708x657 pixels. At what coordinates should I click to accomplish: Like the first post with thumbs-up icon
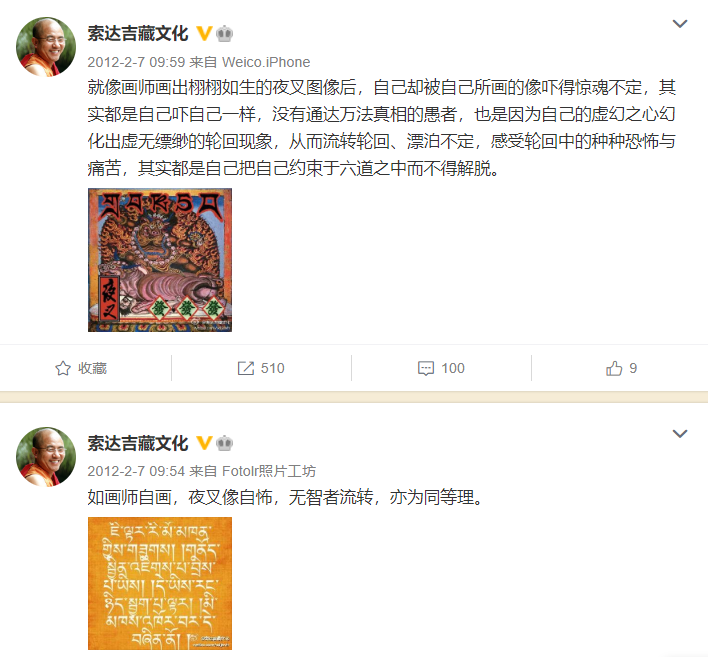(614, 368)
